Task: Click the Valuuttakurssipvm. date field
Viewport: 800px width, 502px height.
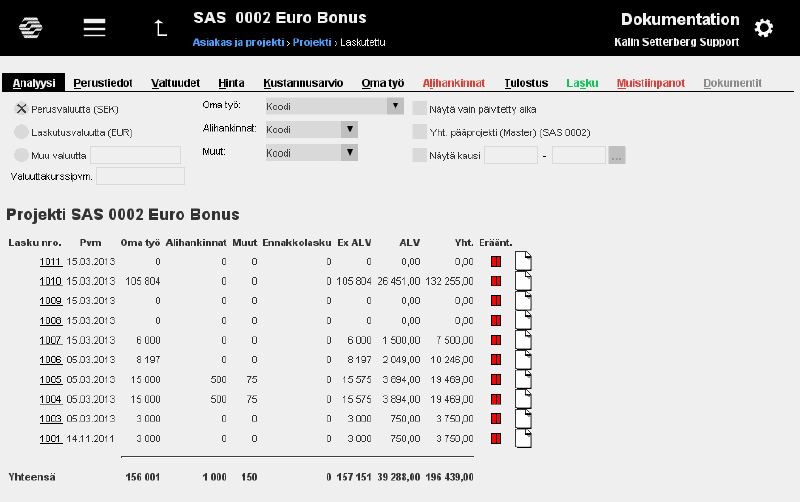Action: tap(140, 176)
